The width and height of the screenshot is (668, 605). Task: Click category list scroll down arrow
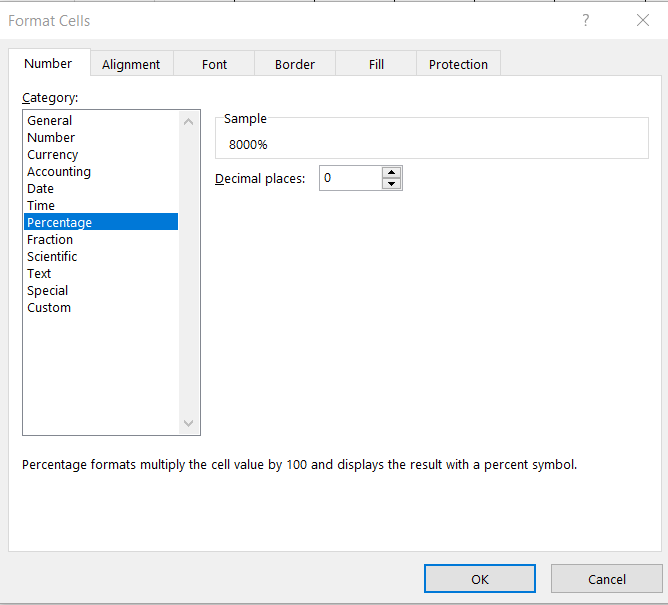tap(189, 423)
